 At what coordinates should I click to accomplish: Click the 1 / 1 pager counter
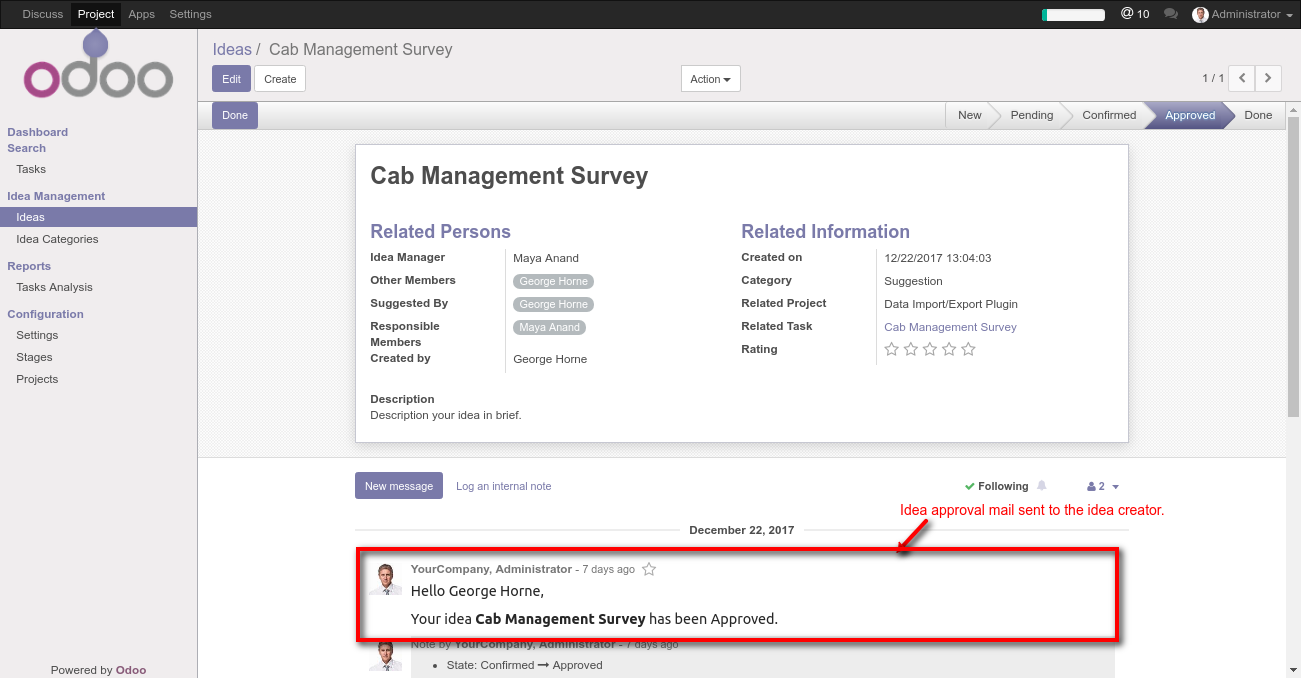coord(1213,78)
